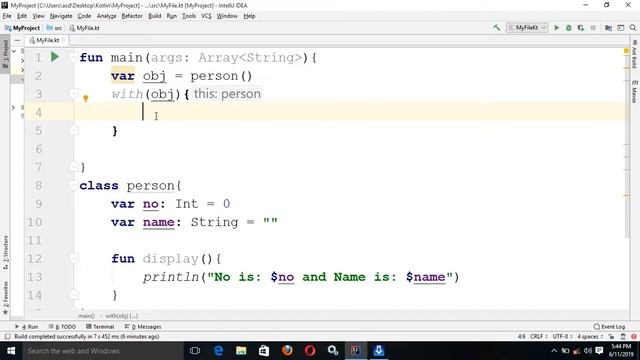This screenshot has height=360, width=640.
Task: Fold the main function at line 1
Action: point(73,57)
